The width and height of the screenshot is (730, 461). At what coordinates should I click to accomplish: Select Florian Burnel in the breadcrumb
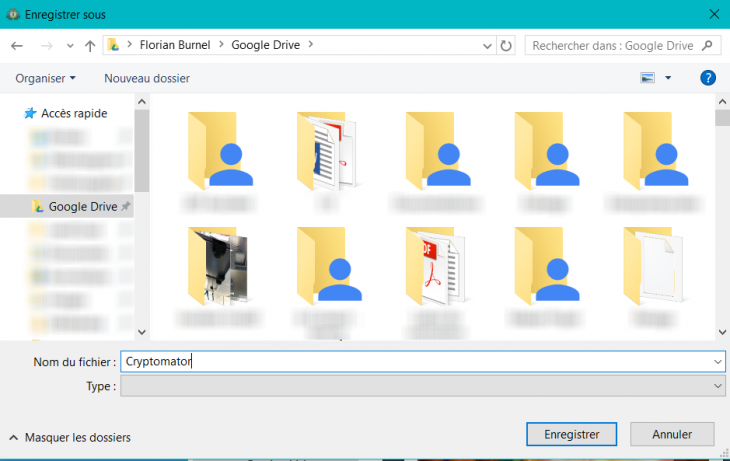click(x=175, y=45)
